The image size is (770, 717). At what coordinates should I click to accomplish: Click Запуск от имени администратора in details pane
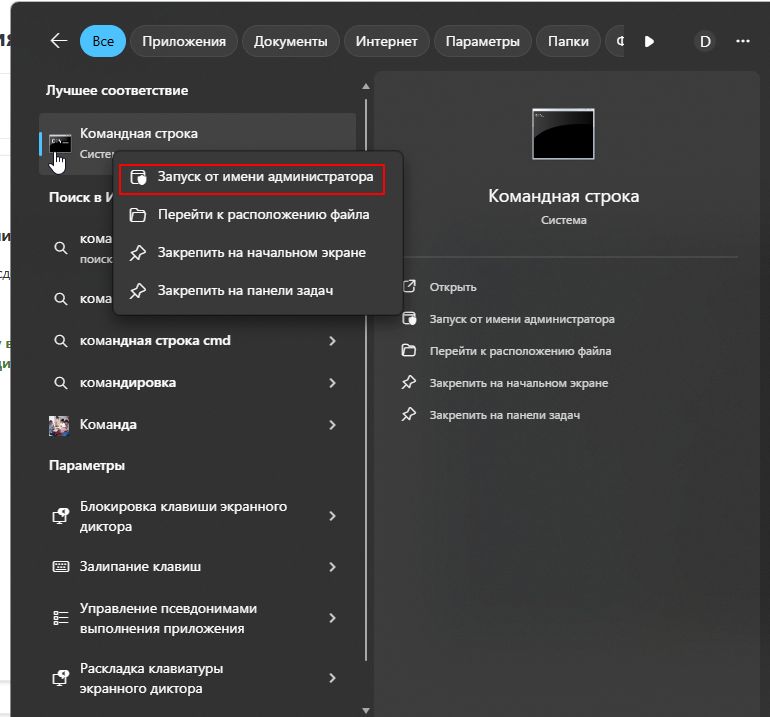click(x=522, y=319)
